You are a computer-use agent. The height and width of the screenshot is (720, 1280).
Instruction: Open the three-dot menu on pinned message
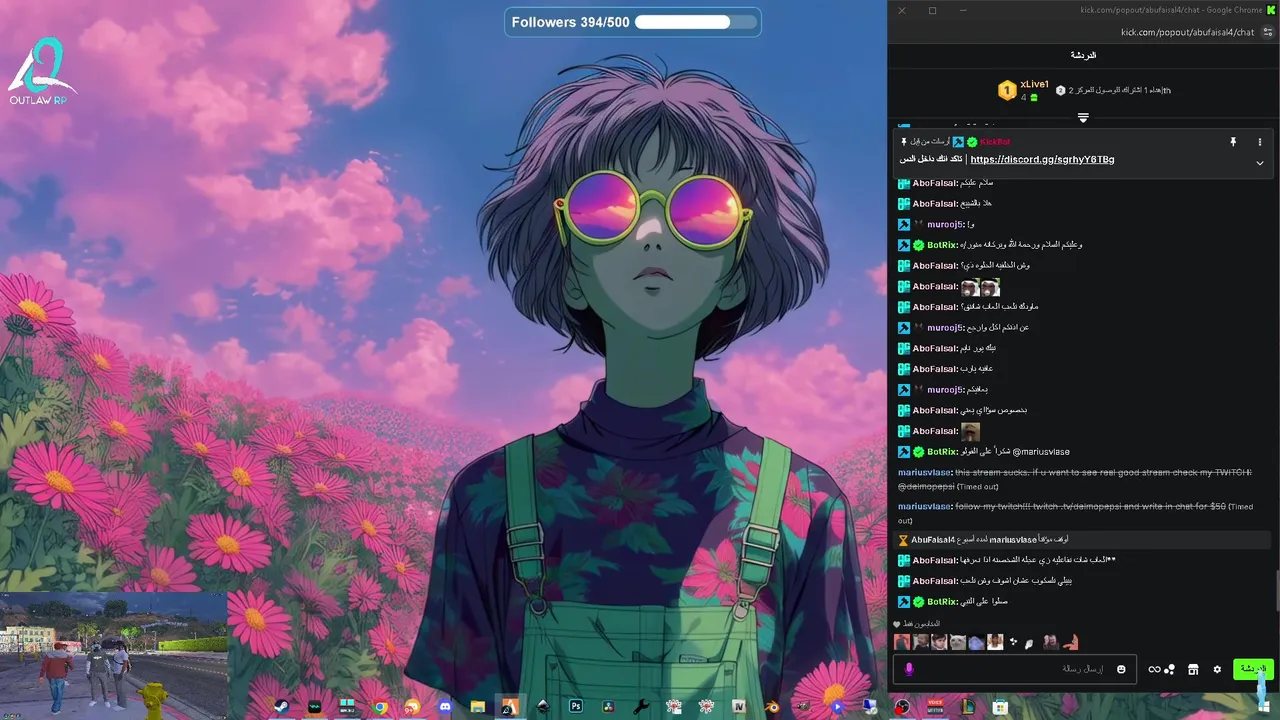(1259, 142)
